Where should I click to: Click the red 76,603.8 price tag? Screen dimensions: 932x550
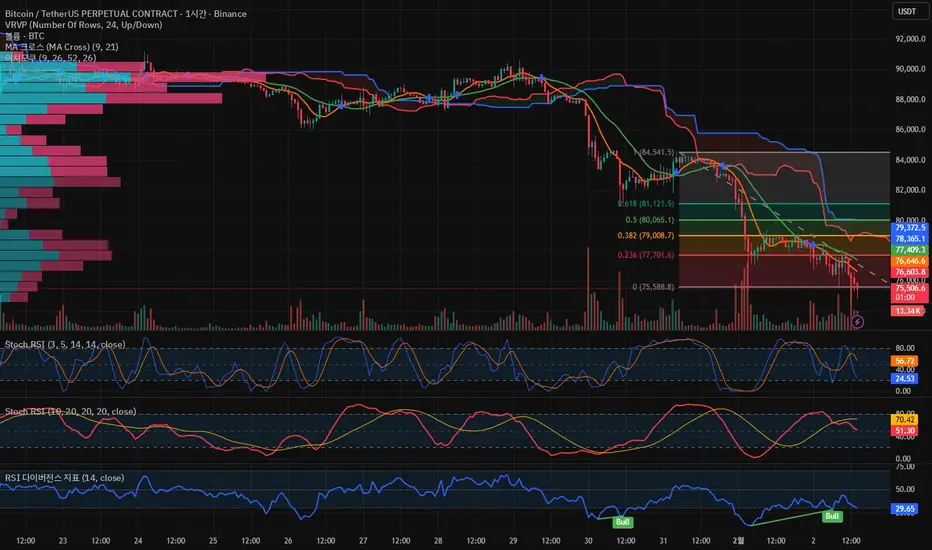pos(909,272)
